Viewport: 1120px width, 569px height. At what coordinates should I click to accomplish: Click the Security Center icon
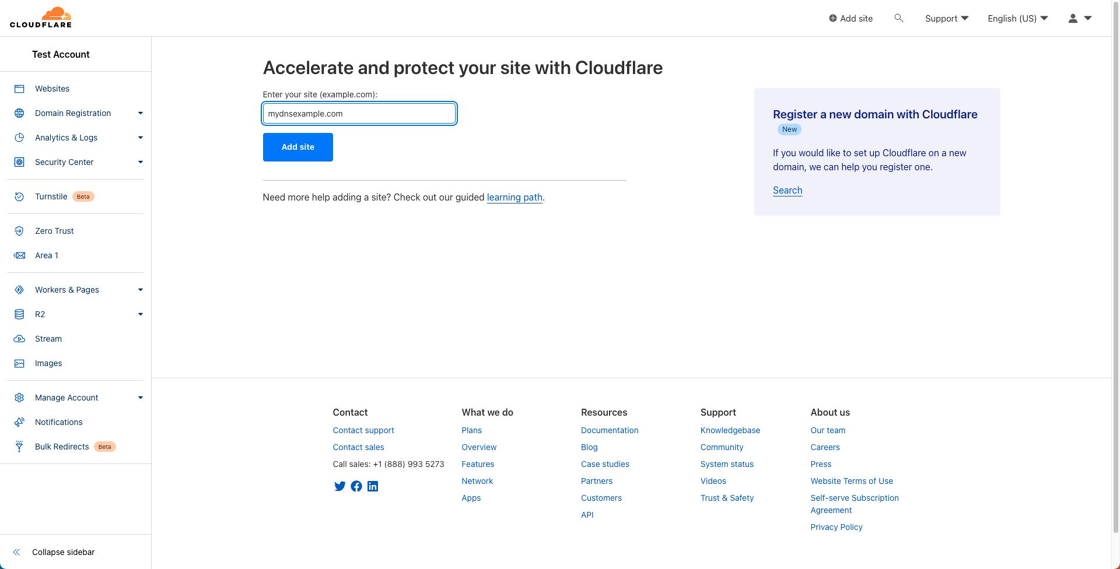pos(19,162)
